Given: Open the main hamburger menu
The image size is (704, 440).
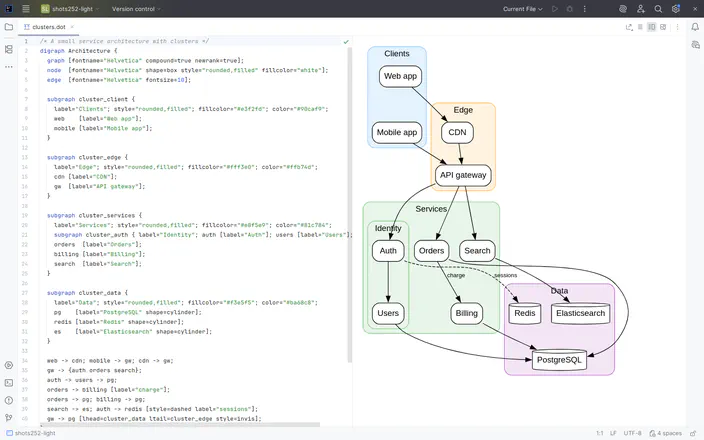Looking at the screenshot, I should coord(26,9).
